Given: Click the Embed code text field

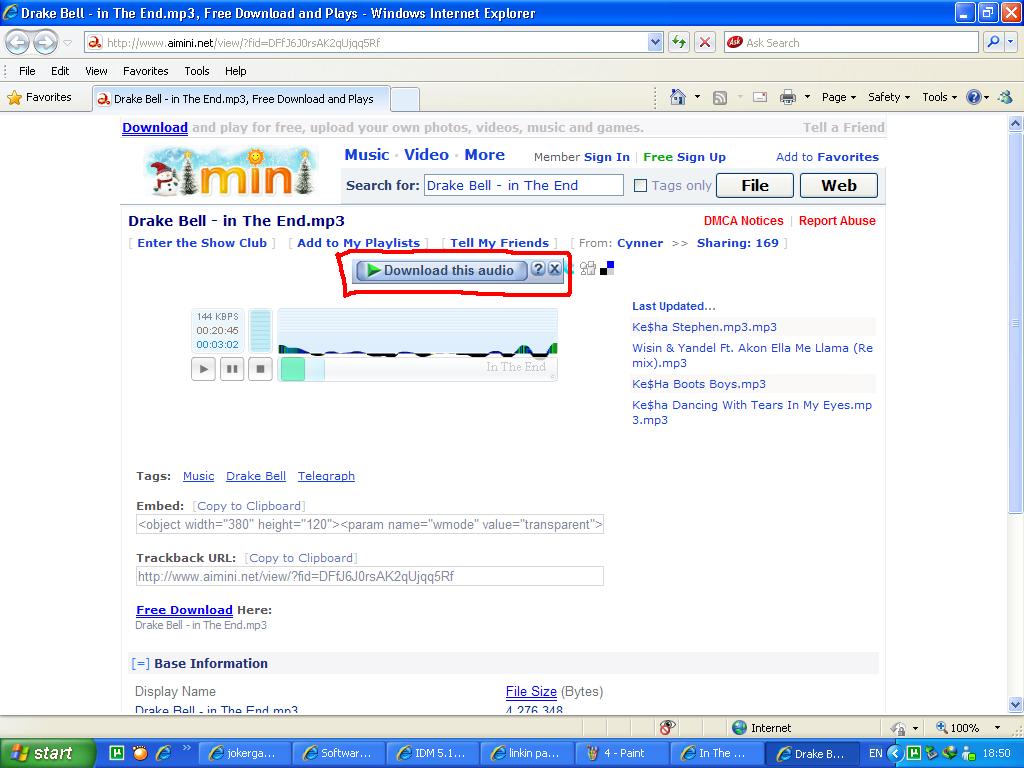Looking at the screenshot, I should (x=370, y=524).
